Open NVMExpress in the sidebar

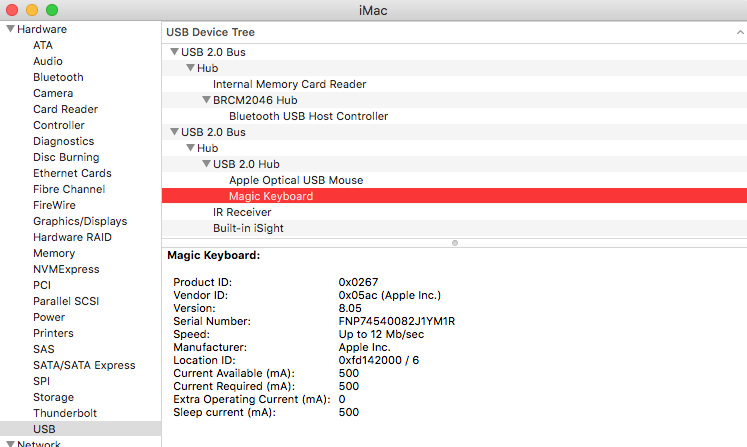coord(66,269)
